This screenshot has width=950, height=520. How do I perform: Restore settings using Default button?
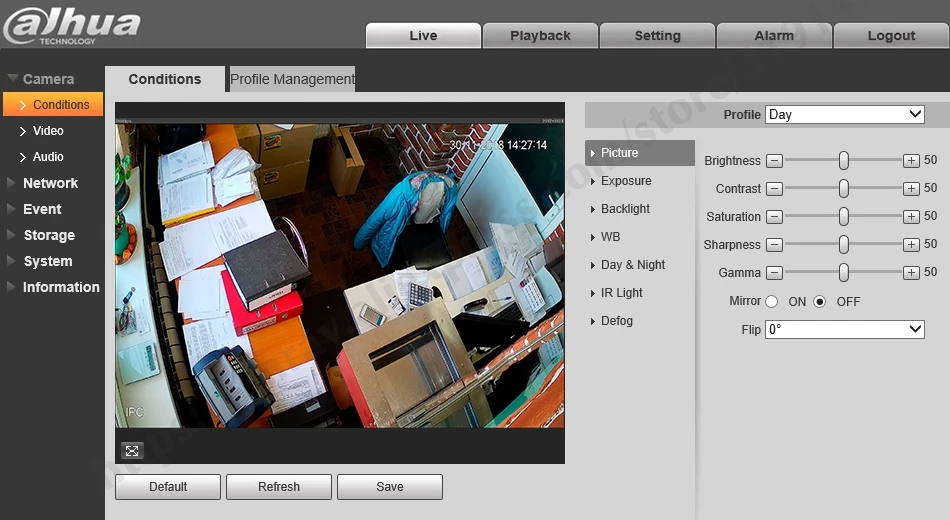[x=168, y=487]
